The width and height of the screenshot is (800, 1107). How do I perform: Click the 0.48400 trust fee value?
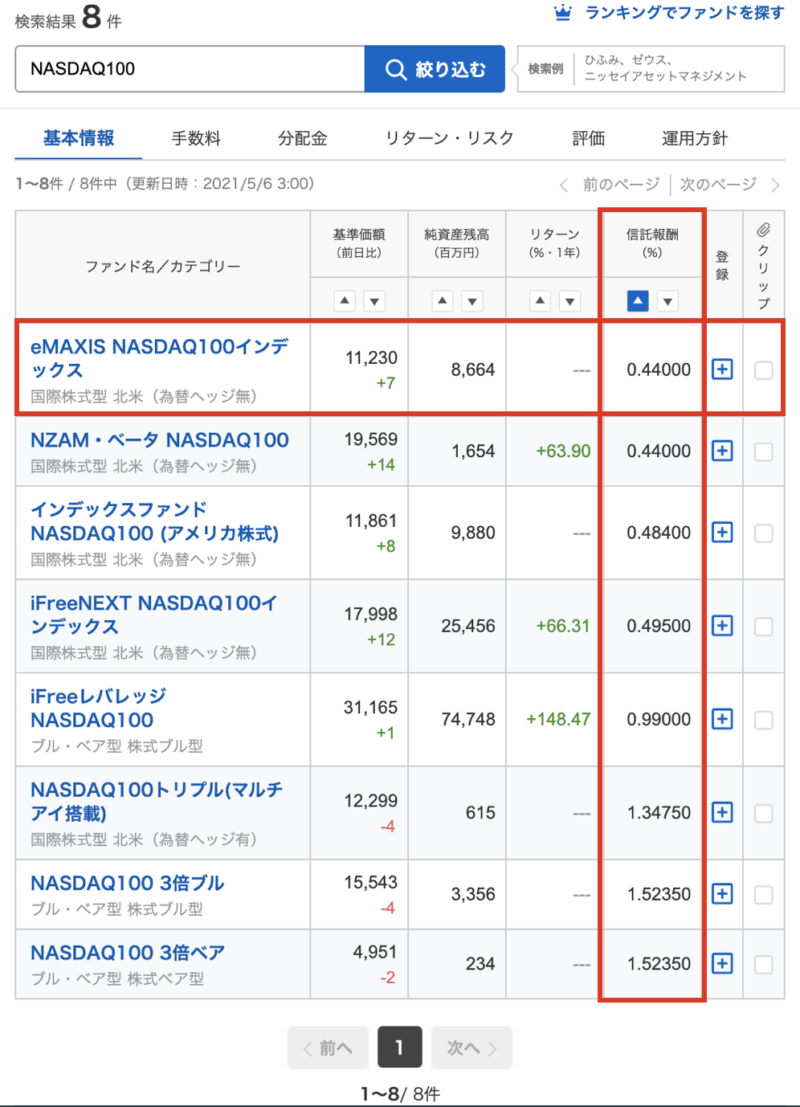click(659, 532)
